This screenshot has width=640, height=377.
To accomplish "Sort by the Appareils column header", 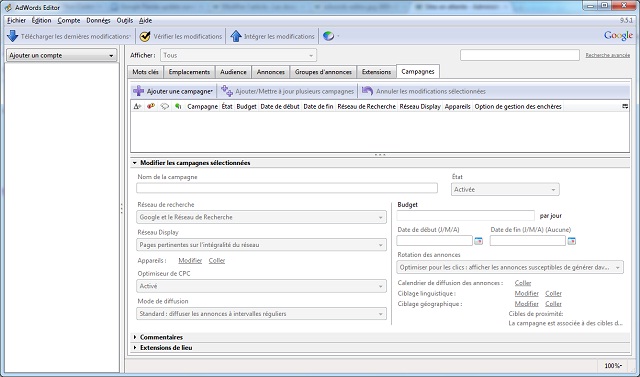I will coord(458,106).
